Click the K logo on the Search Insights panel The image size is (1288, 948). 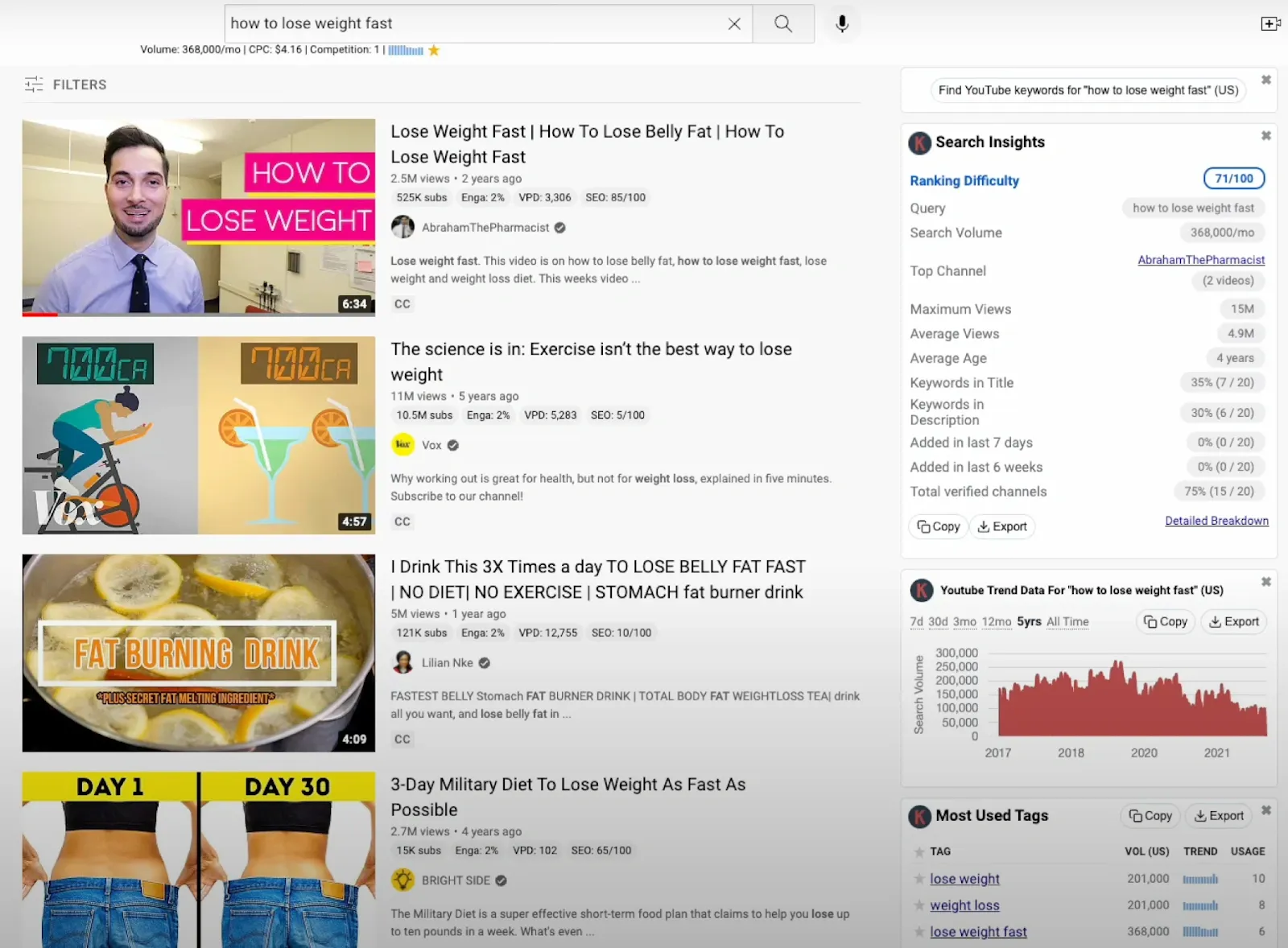click(x=919, y=143)
